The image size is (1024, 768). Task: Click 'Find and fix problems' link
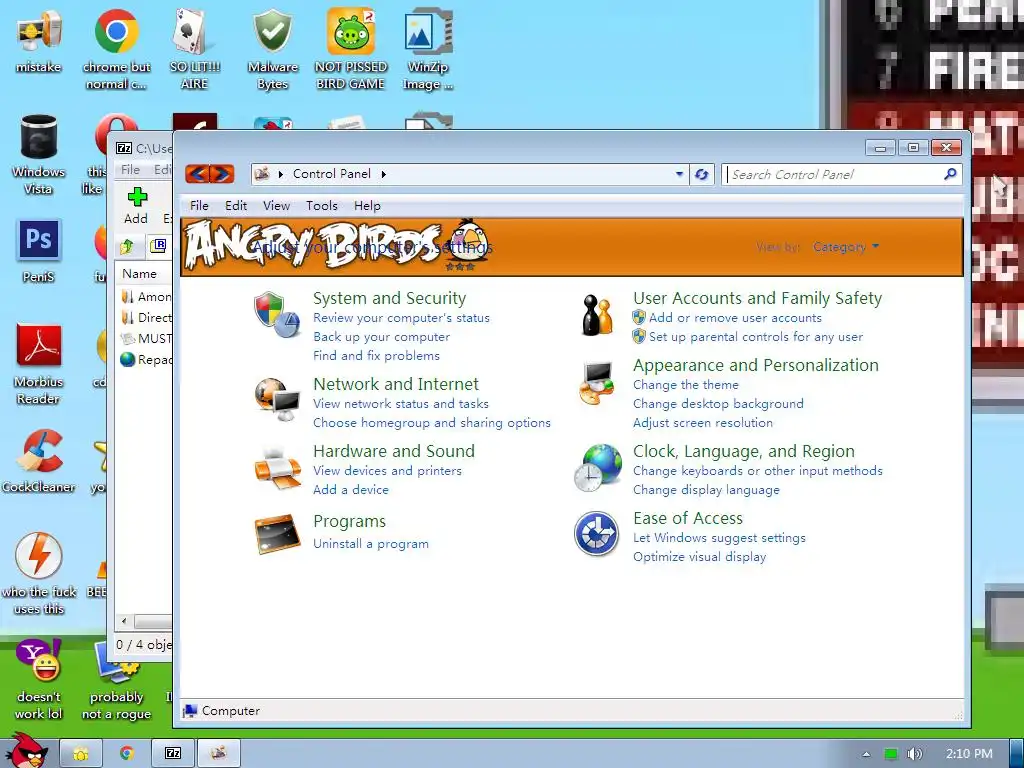376,356
